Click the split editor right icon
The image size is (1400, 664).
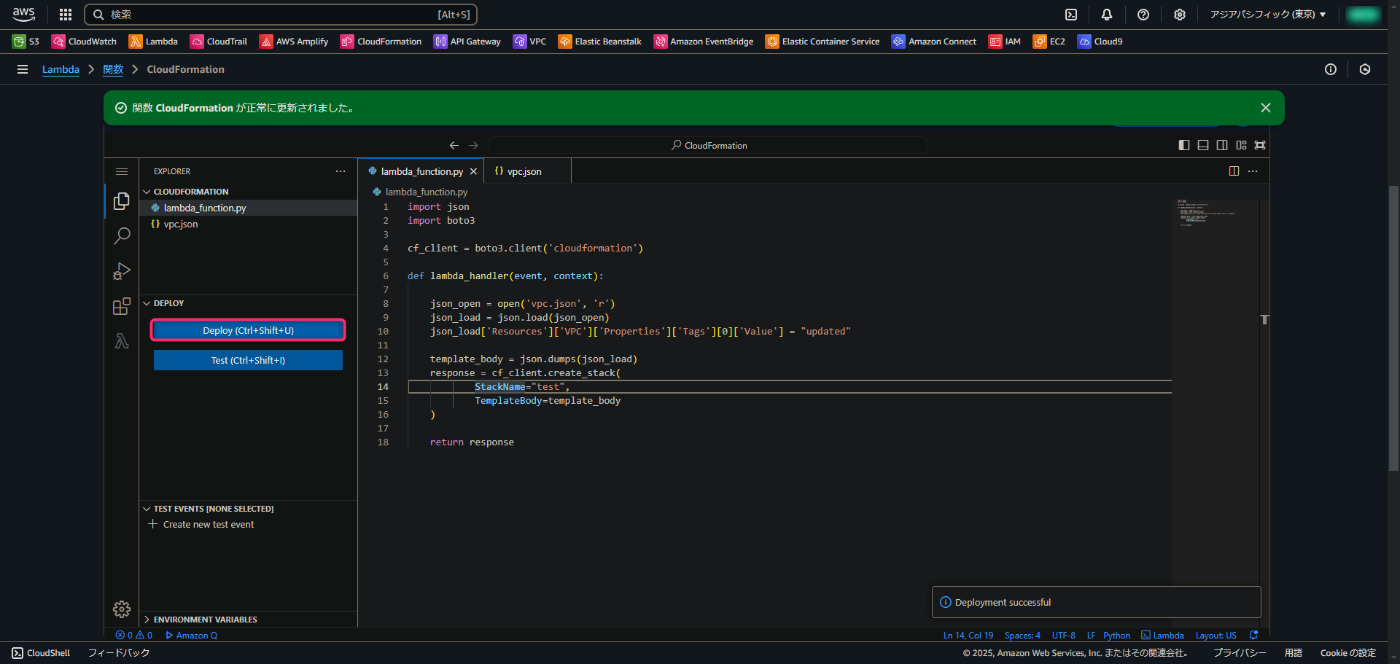point(1234,171)
